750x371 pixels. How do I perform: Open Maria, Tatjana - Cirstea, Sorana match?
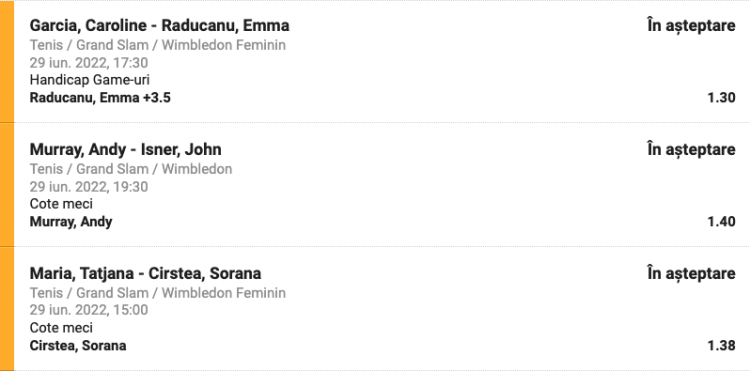145,273
